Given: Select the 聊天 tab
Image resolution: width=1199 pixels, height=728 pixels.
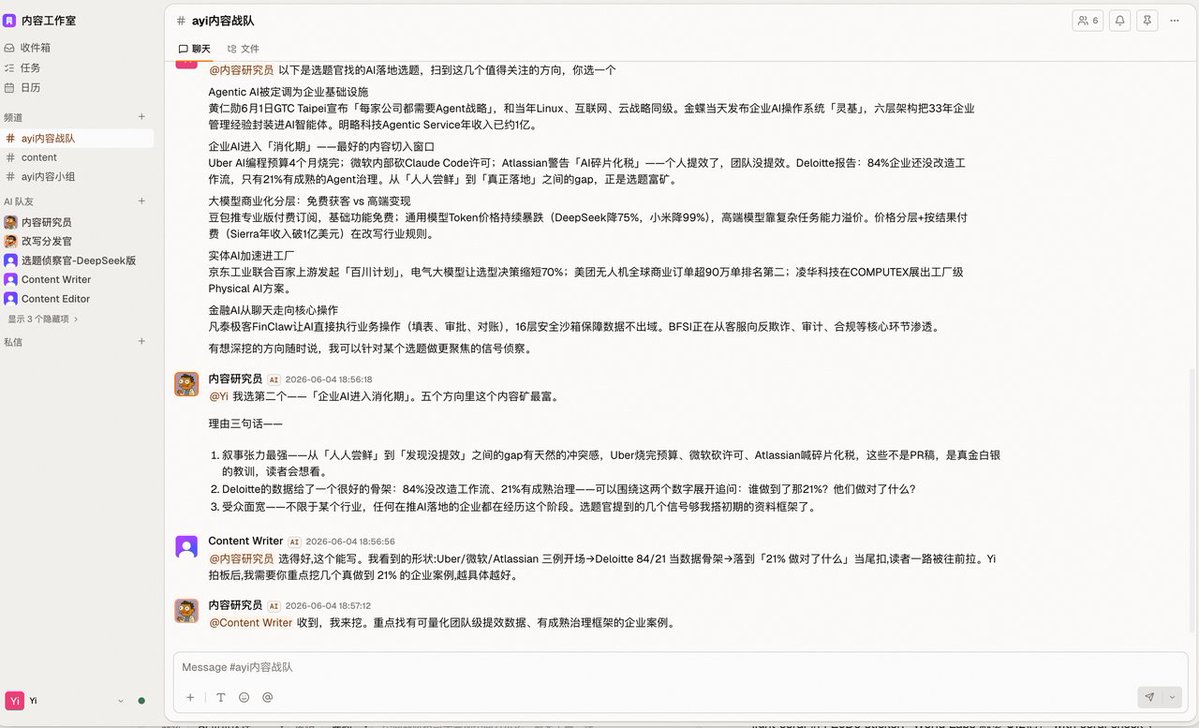Looking at the screenshot, I should click(194, 49).
